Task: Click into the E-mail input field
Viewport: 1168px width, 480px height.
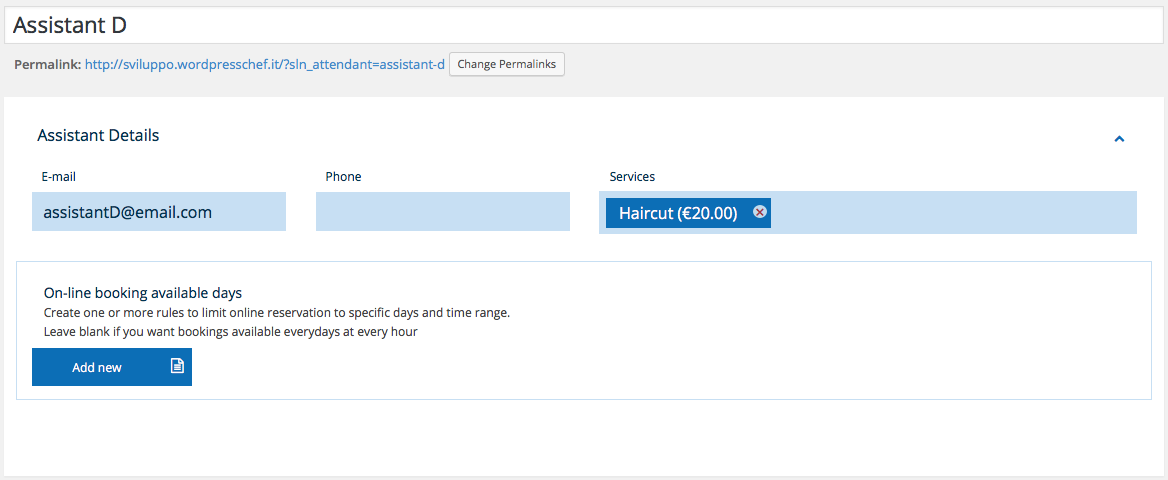Action: [x=158, y=212]
